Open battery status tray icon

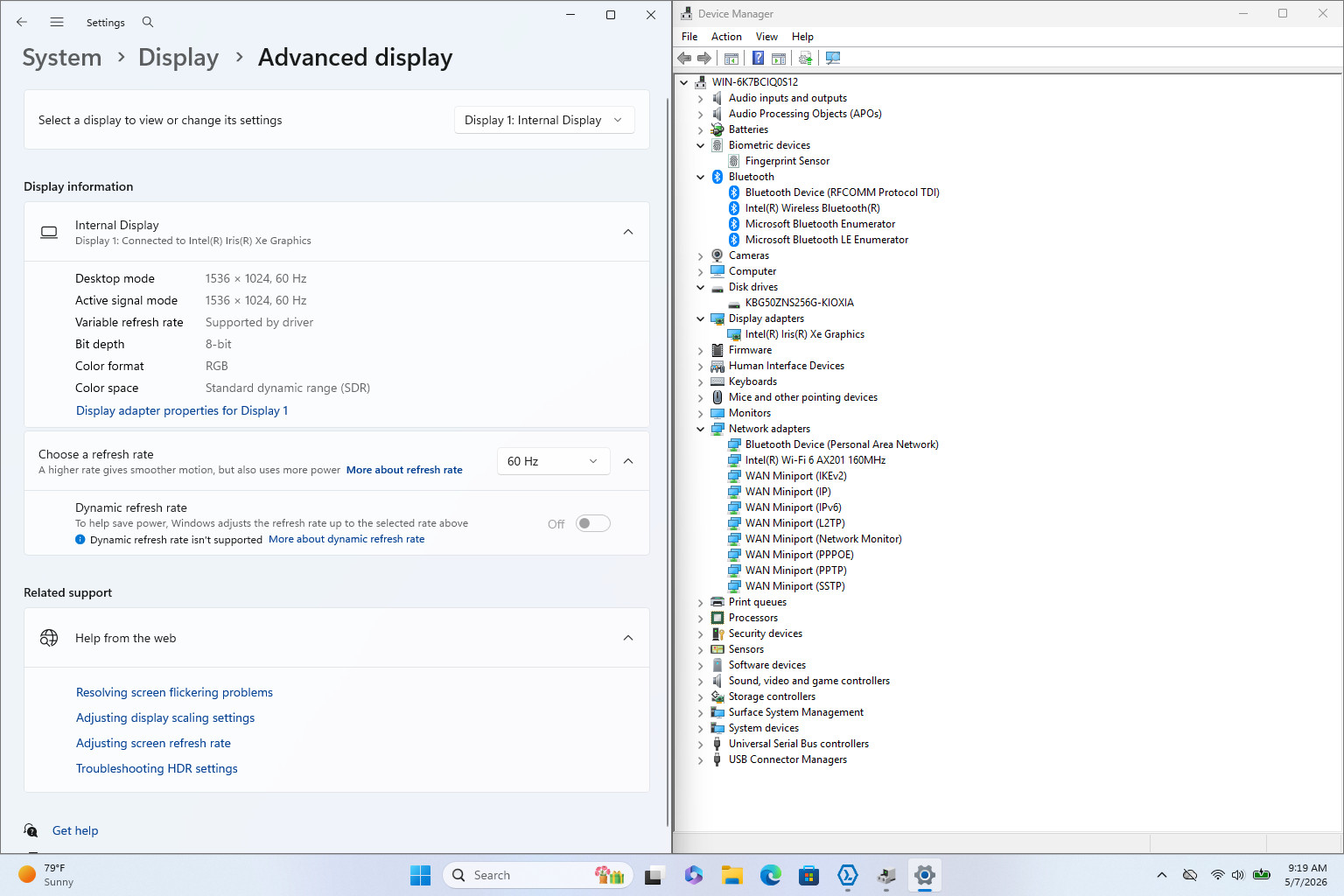pos(1261,875)
